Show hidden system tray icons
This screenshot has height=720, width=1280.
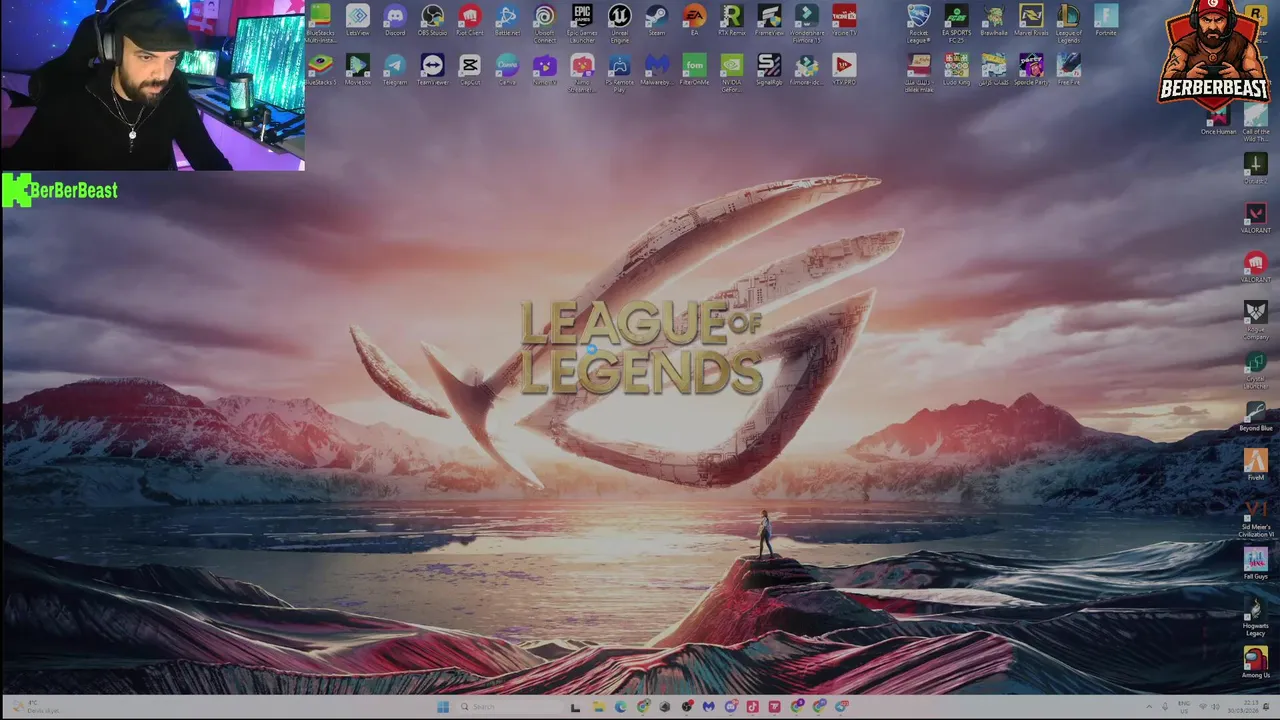pyautogui.click(x=1149, y=707)
